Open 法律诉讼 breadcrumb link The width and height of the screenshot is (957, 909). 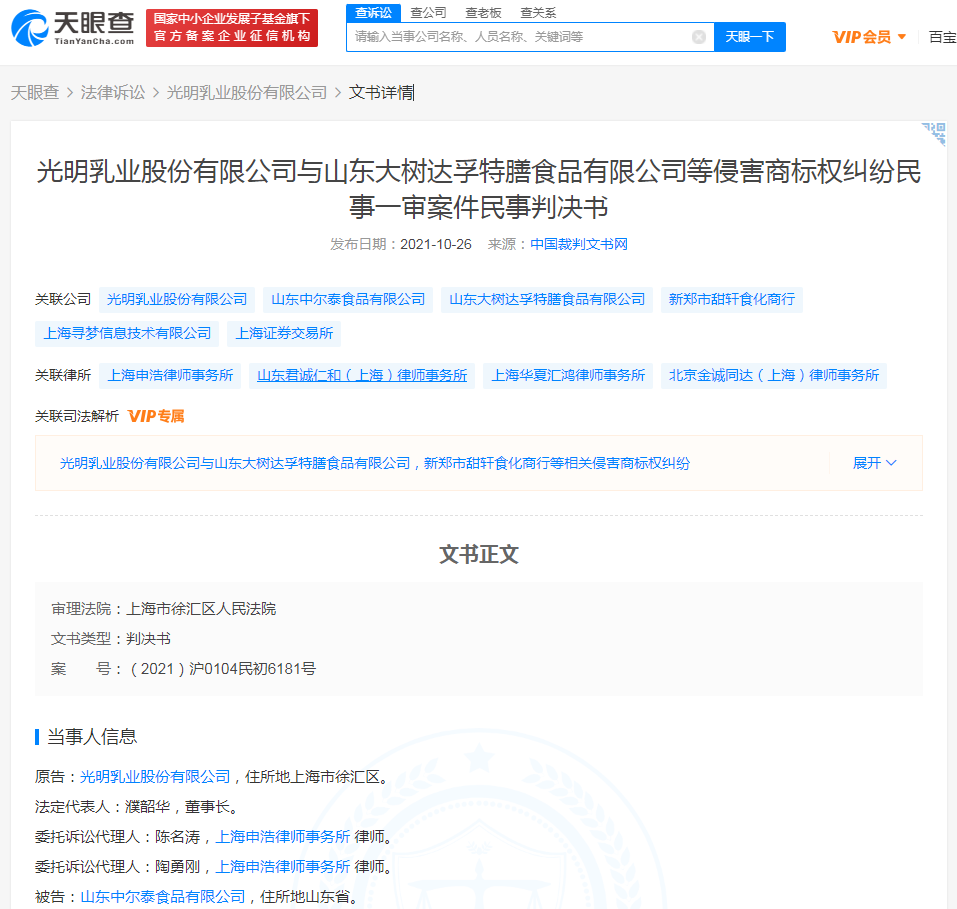tap(113, 93)
